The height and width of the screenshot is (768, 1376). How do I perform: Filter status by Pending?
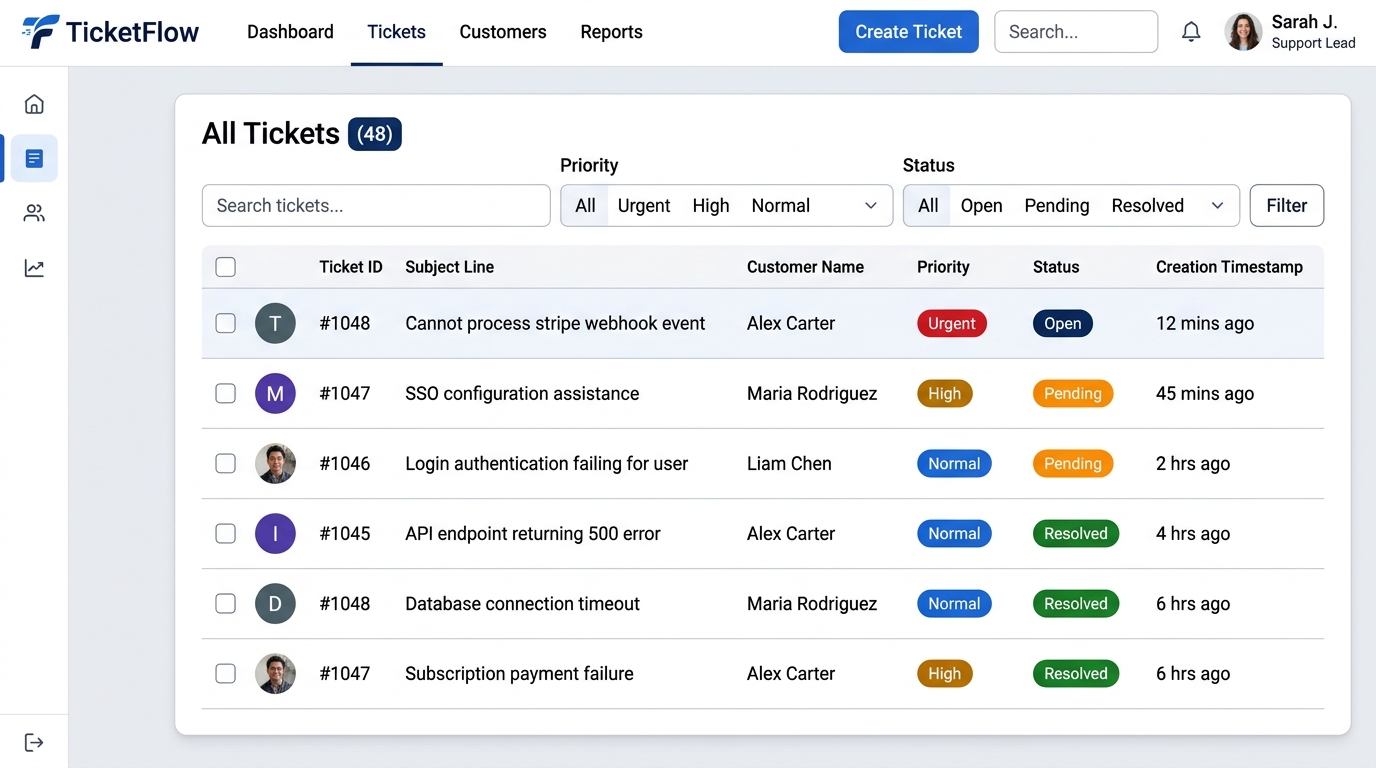pos(1057,205)
